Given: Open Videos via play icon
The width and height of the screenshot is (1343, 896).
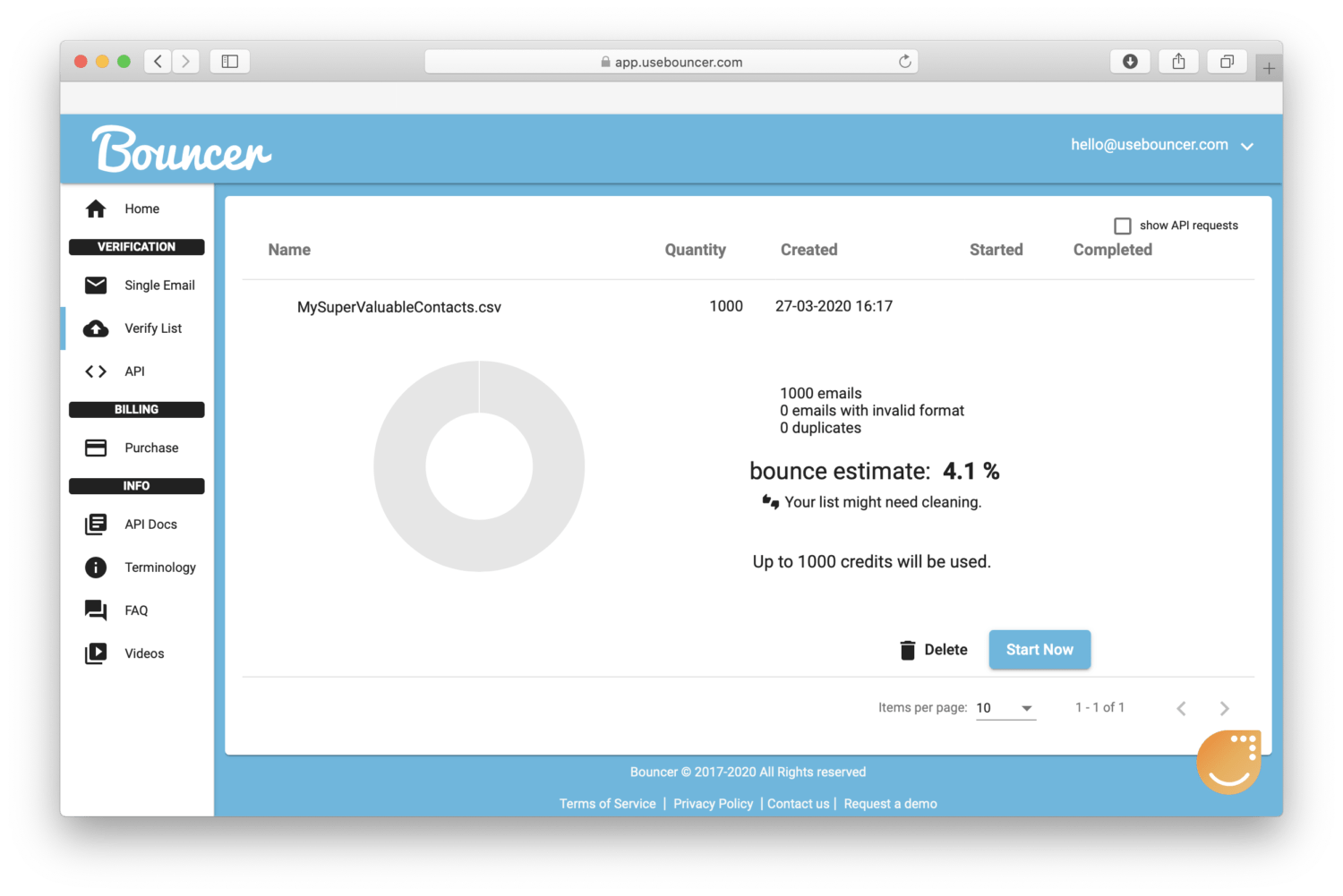Looking at the screenshot, I should 96,653.
